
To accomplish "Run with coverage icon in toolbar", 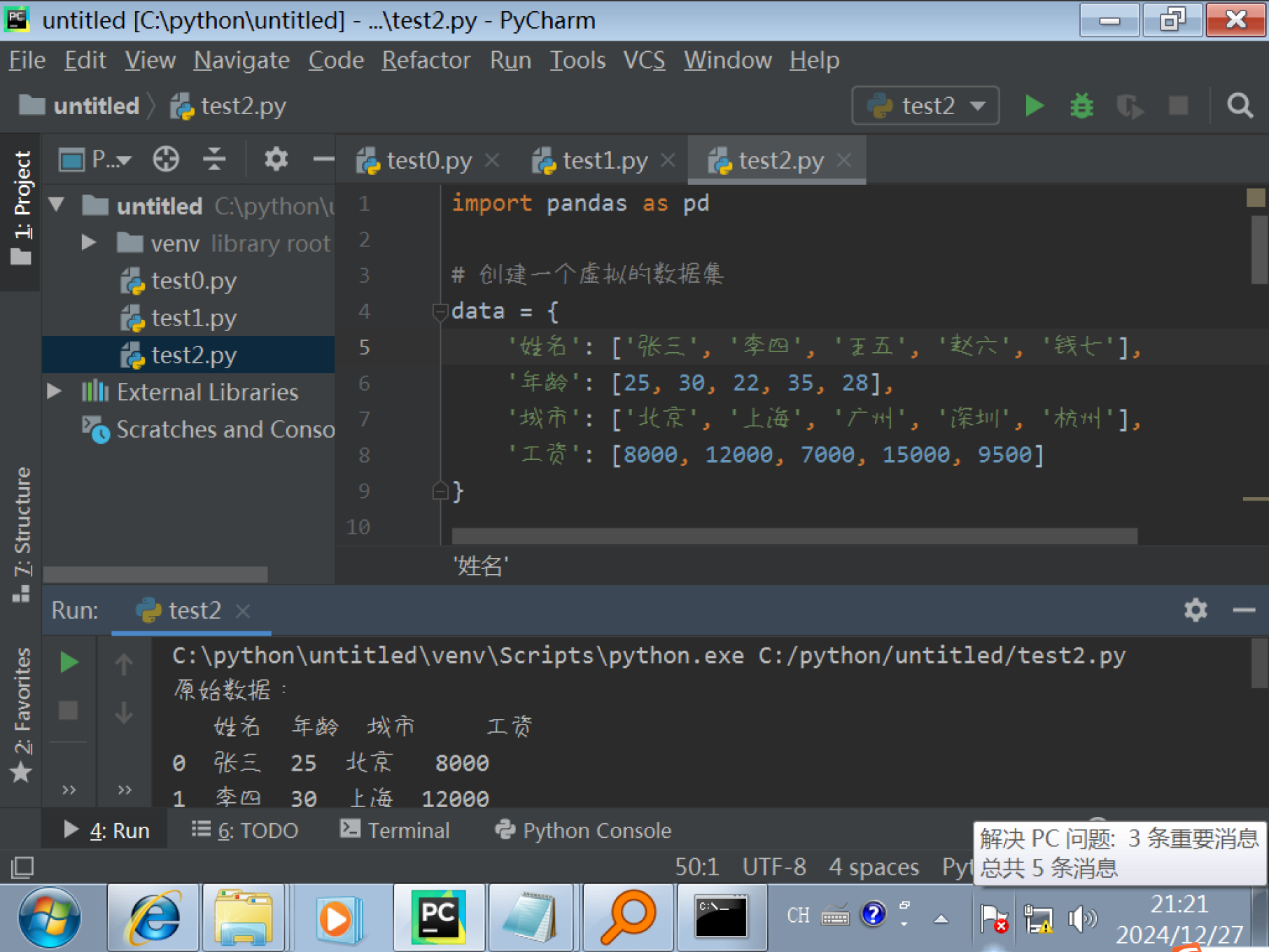I will [1130, 106].
